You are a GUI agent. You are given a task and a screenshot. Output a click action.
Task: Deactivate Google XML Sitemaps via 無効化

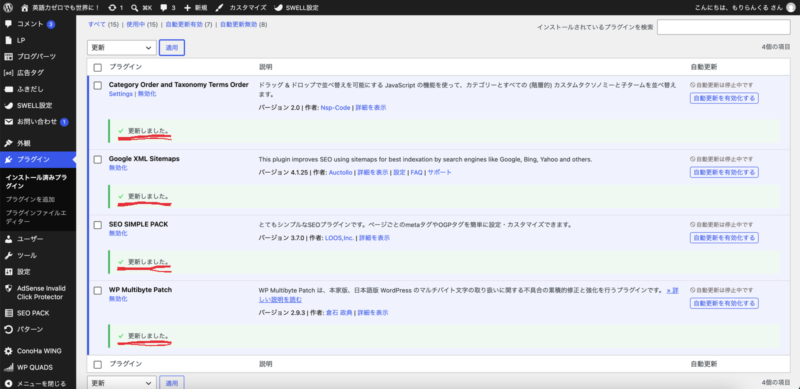click(x=118, y=167)
